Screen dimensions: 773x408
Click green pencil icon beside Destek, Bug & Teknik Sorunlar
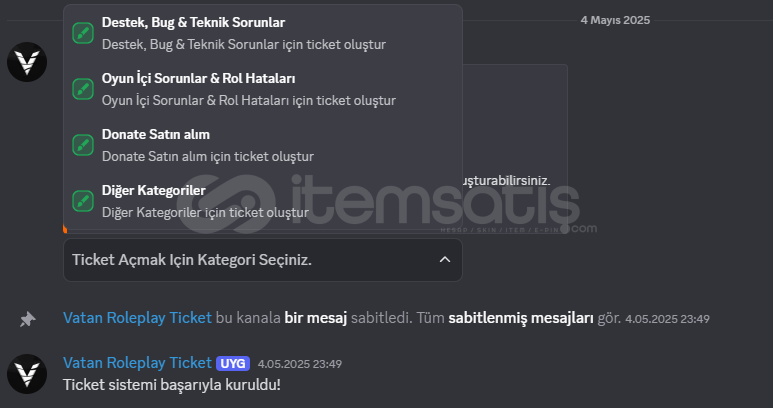[83, 33]
